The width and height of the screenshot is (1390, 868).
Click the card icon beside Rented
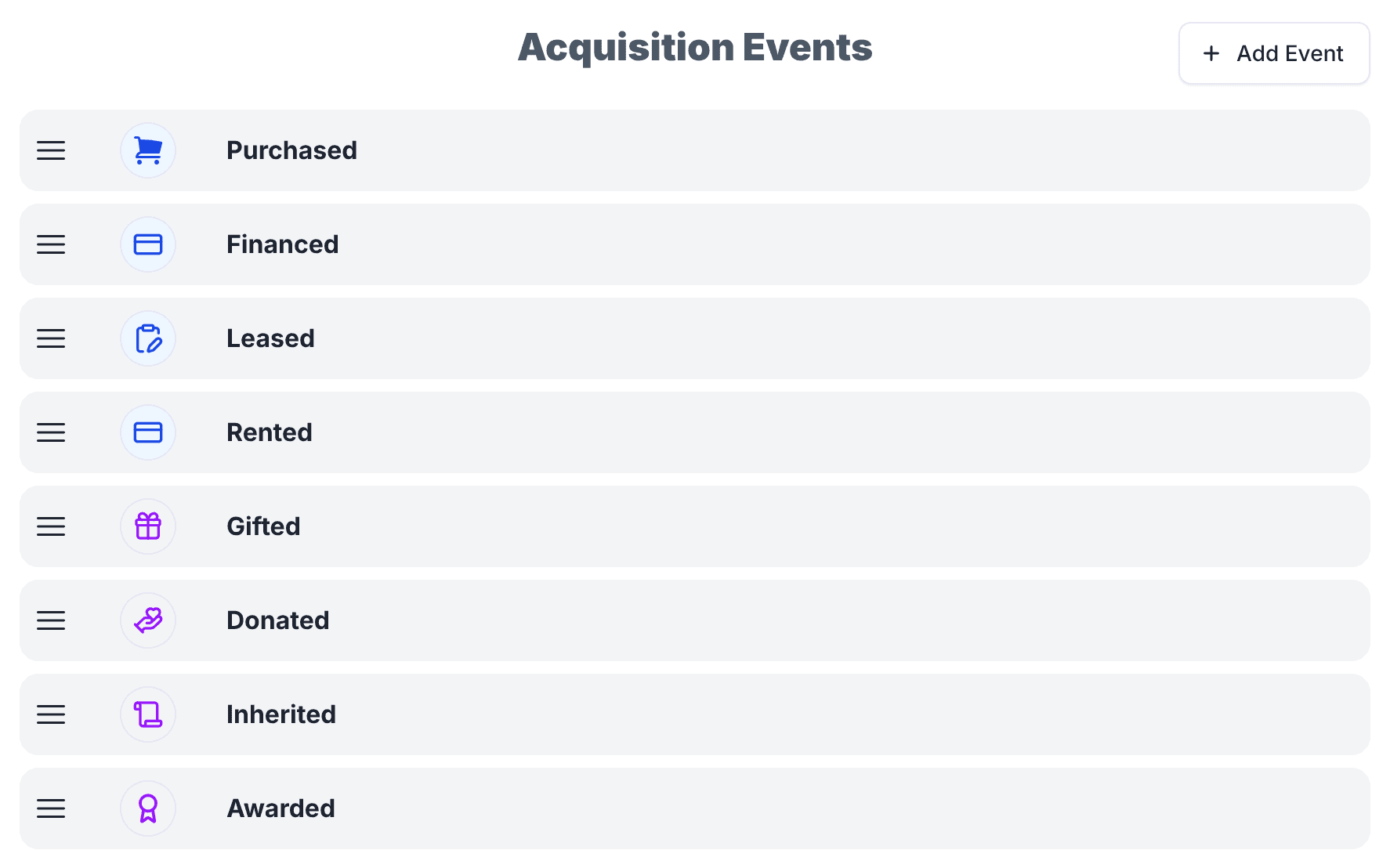pyautogui.click(x=148, y=432)
